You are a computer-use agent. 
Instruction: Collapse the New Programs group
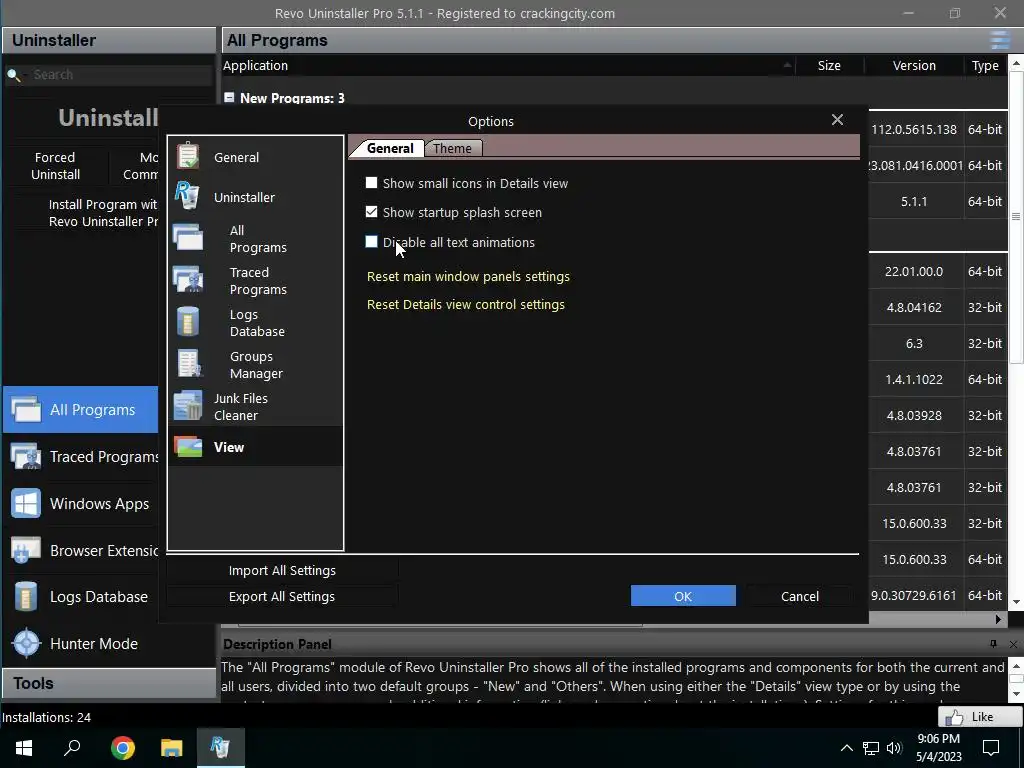click(x=229, y=97)
